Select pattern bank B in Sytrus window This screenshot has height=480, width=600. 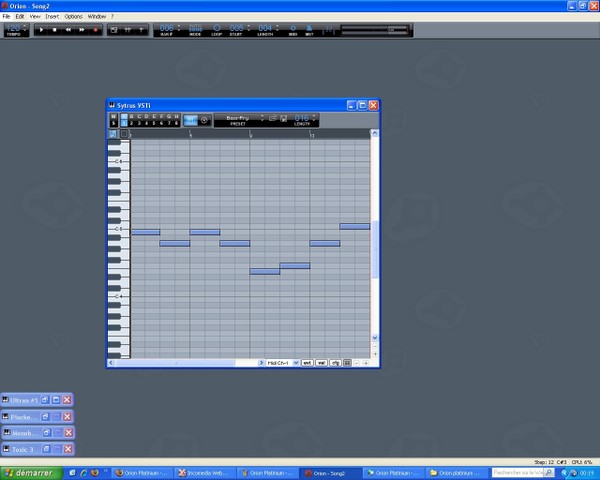[131, 117]
